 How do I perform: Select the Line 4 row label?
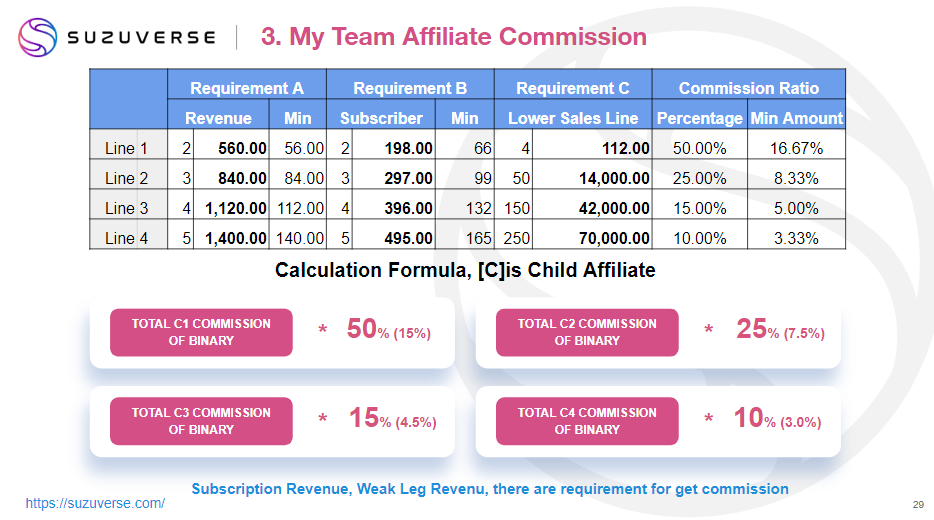[x=126, y=238]
